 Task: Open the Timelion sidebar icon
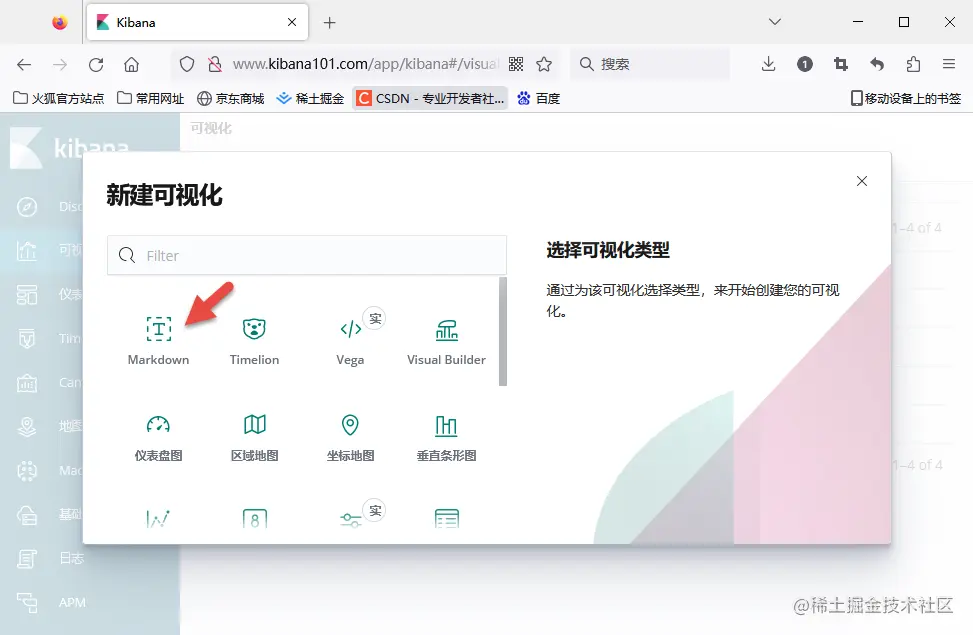[x=27, y=338]
